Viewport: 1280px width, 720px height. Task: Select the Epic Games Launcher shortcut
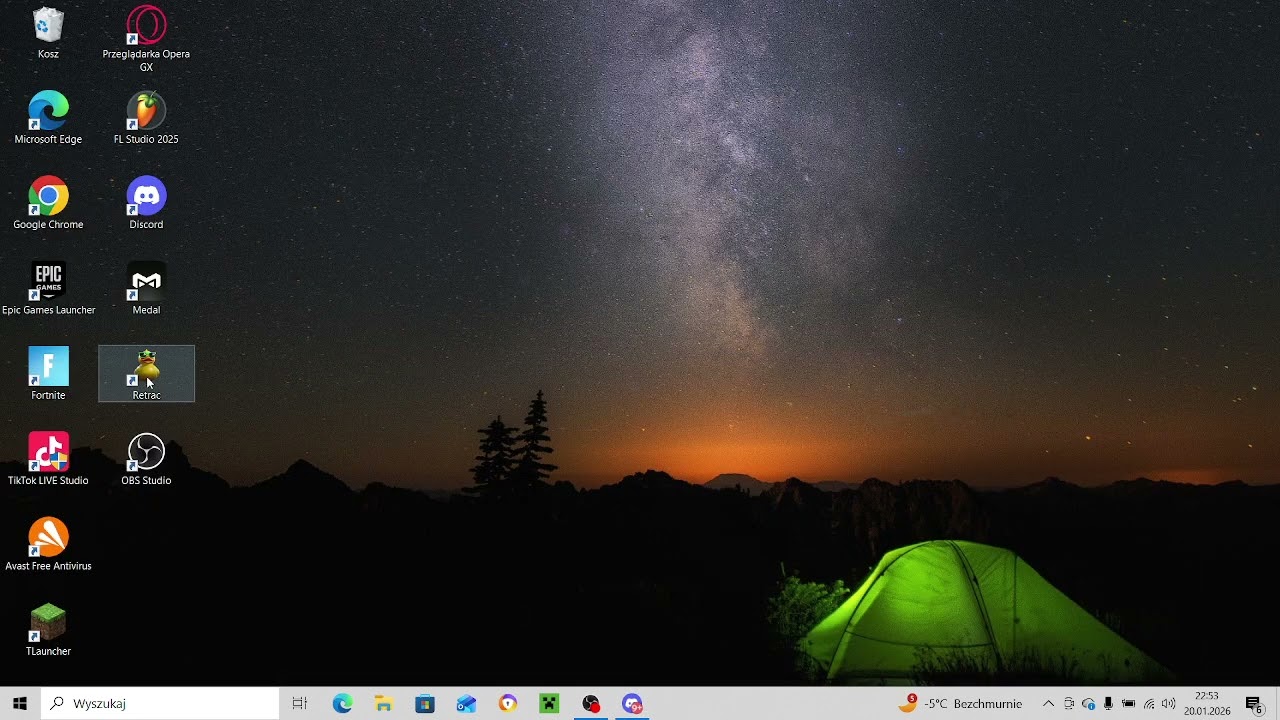(x=48, y=289)
